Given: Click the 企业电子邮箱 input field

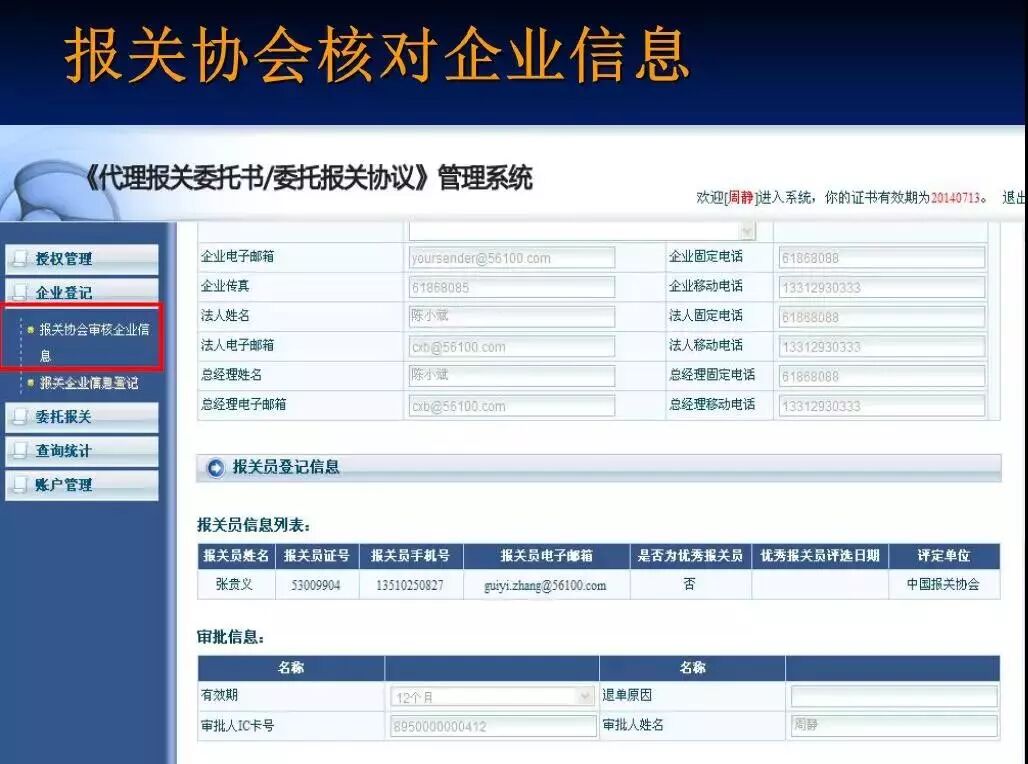Looking at the screenshot, I should (512, 258).
